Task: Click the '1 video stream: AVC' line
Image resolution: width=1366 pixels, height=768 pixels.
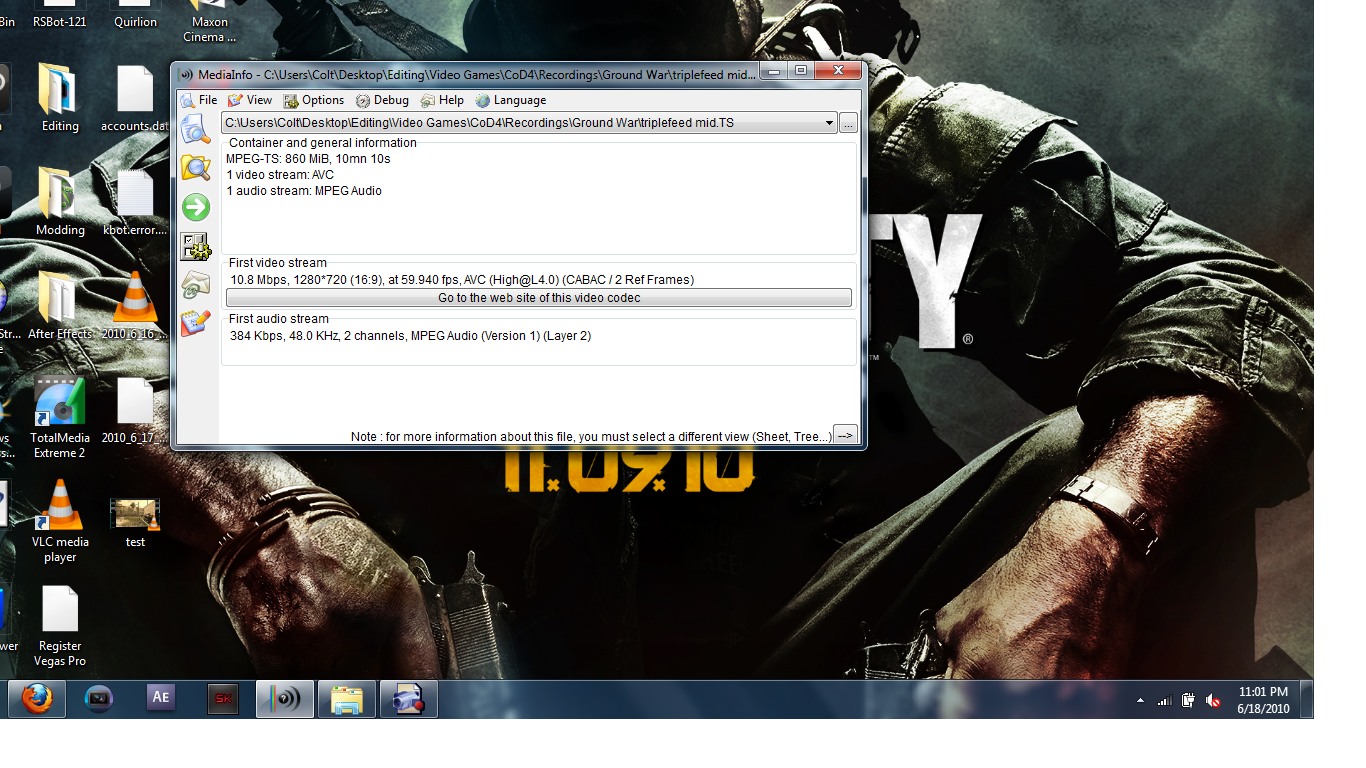Action: tap(280, 175)
